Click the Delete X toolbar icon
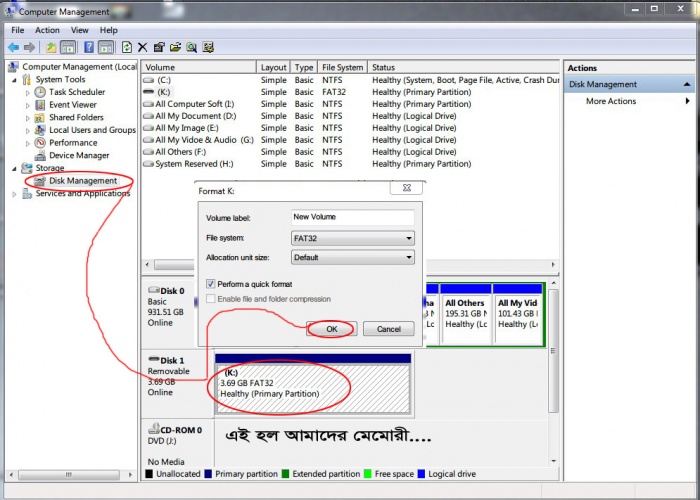The image size is (700, 500). tap(143, 47)
